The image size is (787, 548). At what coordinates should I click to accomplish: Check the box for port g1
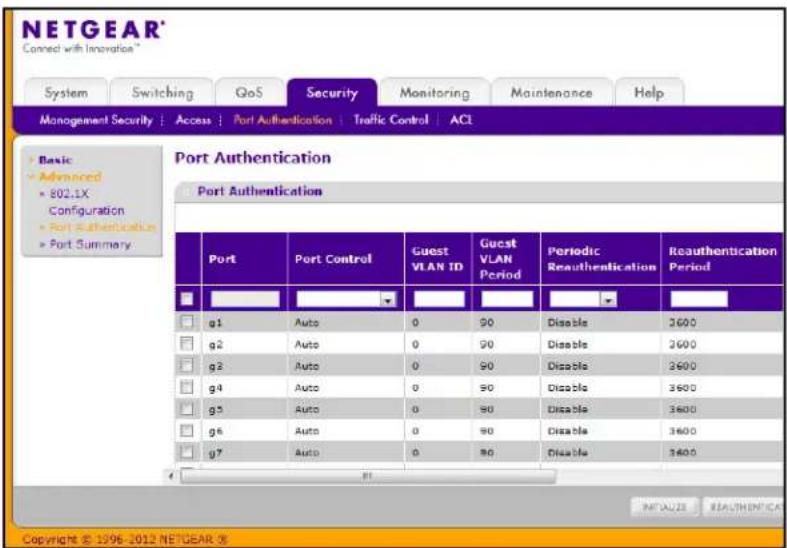pyautogui.click(x=187, y=322)
